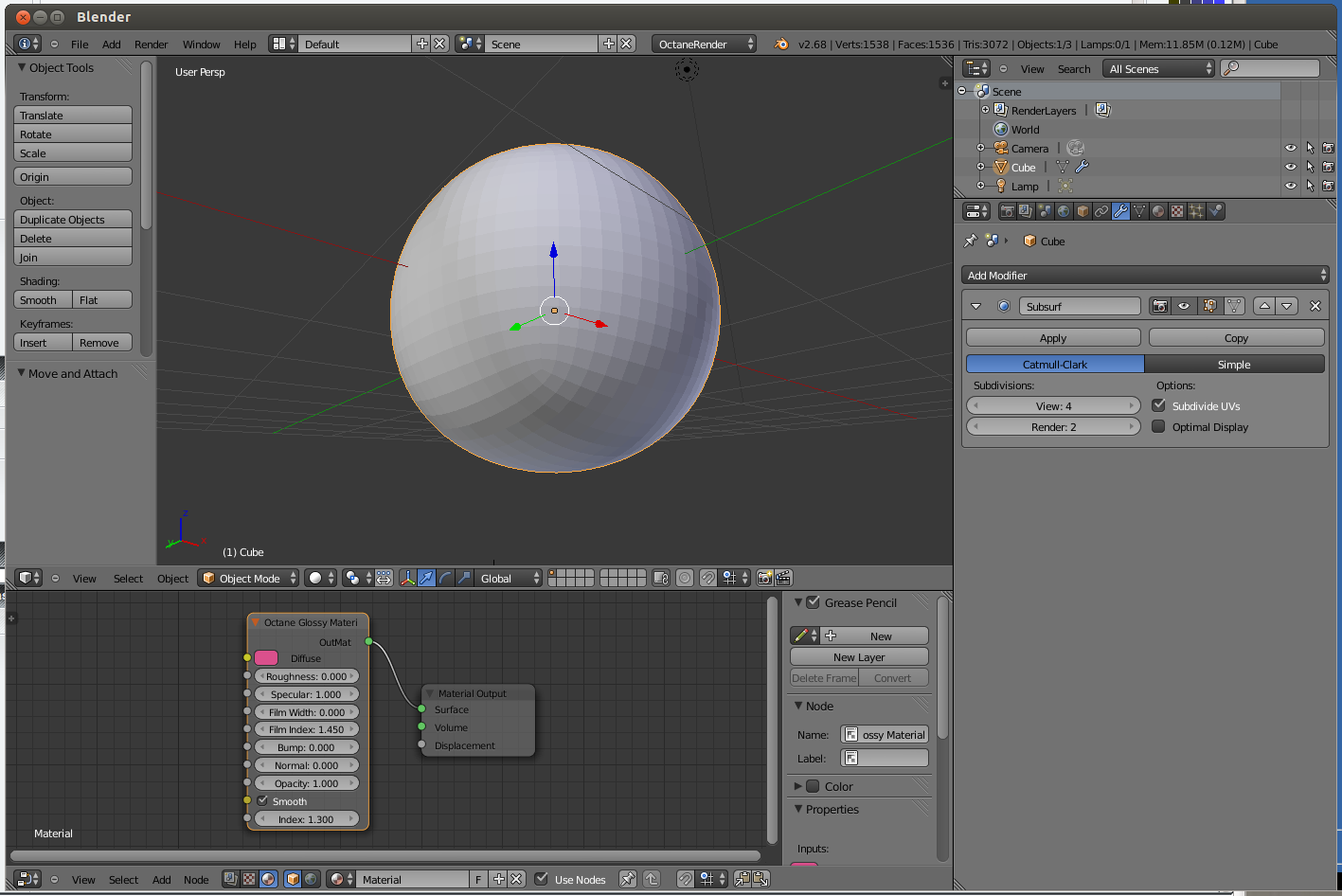
Task: Go to parent node tree icon
Action: (652, 879)
